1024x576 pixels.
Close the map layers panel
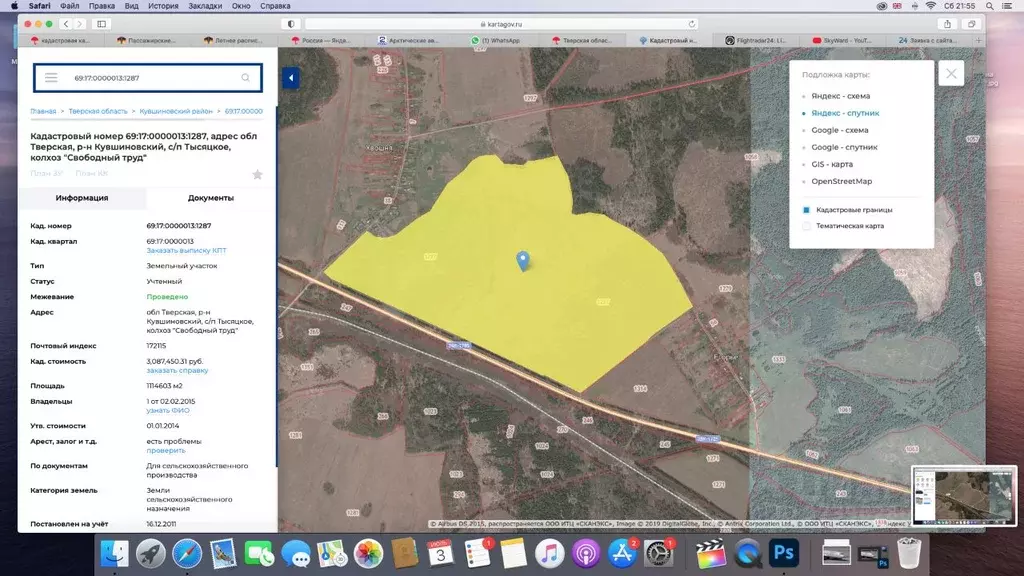coord(951,73)
